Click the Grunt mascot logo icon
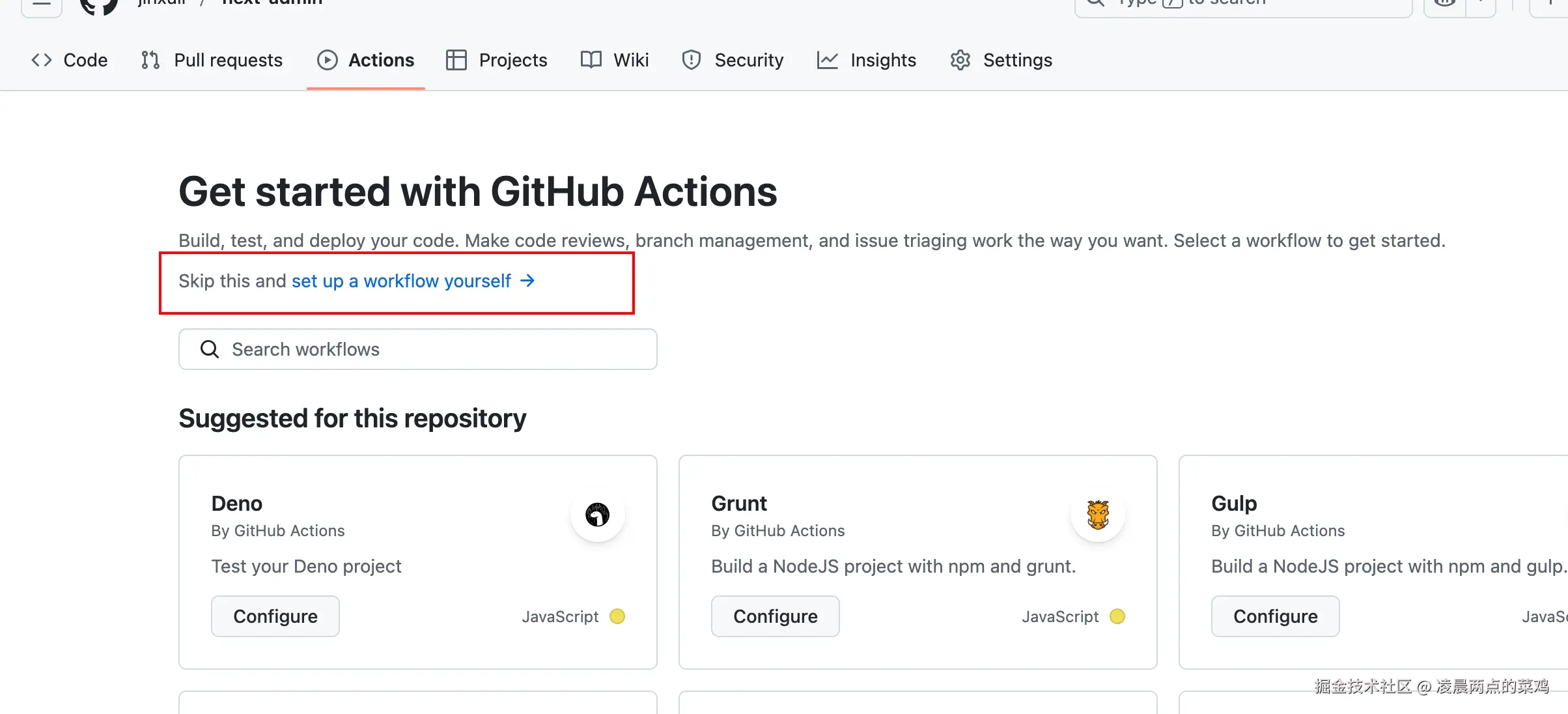Image resolution: width=1568 pixels, height=714 pixels. (1098, 515)
